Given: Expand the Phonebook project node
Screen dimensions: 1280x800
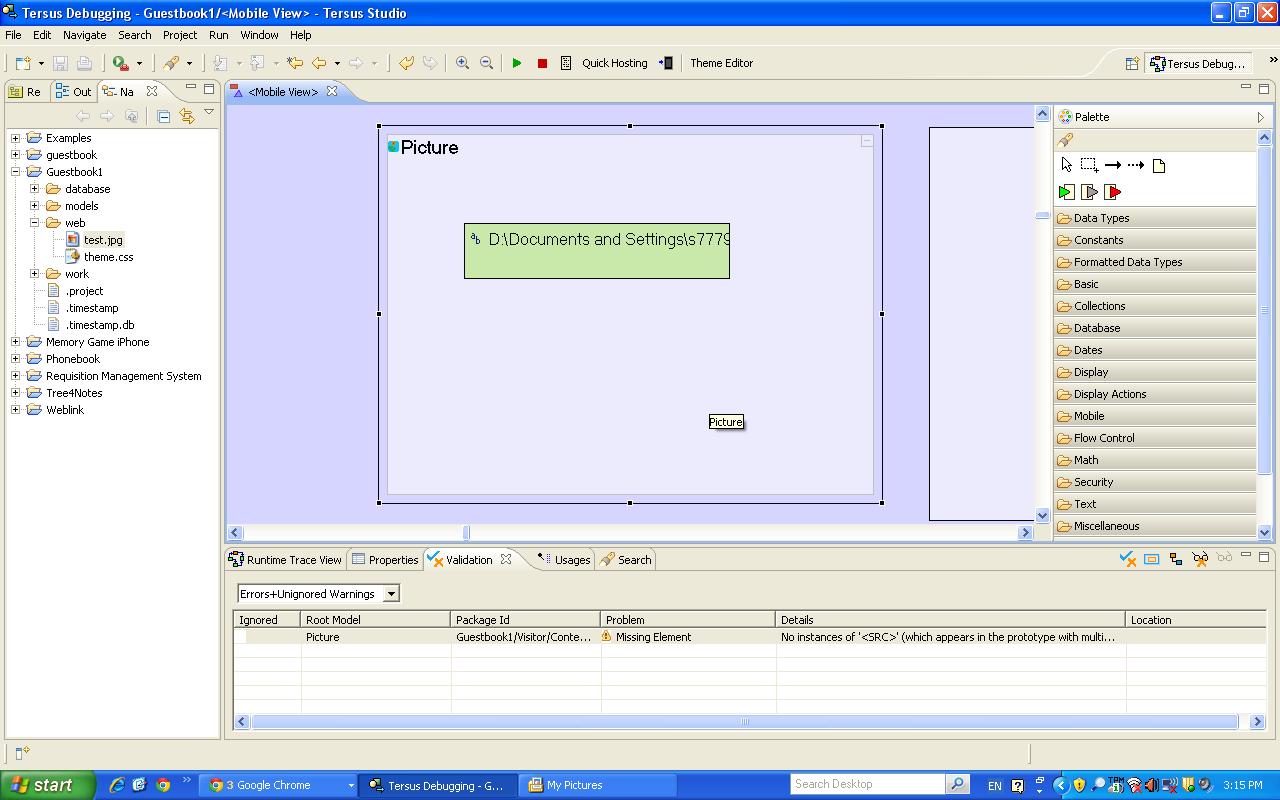Looking at the screenshot, I should click(x=15, y=359).
